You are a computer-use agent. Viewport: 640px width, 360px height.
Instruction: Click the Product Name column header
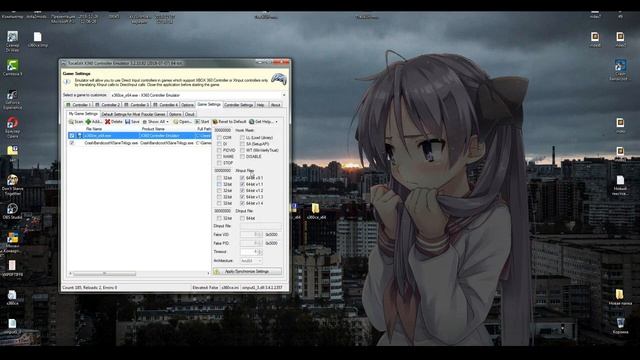tap(153, 129)
